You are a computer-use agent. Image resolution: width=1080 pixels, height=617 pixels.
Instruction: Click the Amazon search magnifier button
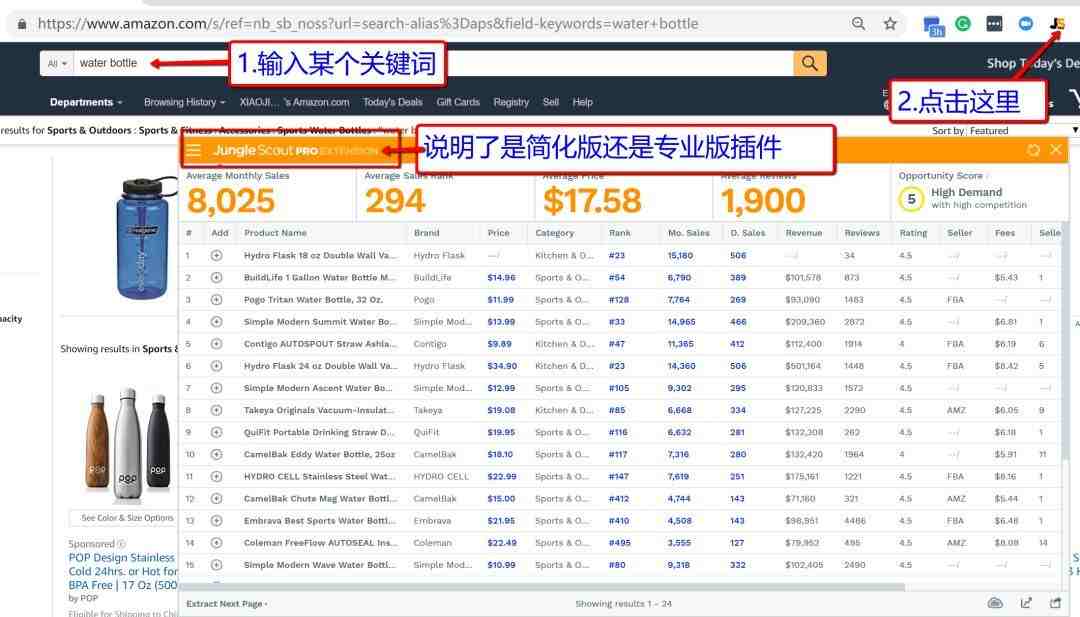coord(810,63)
